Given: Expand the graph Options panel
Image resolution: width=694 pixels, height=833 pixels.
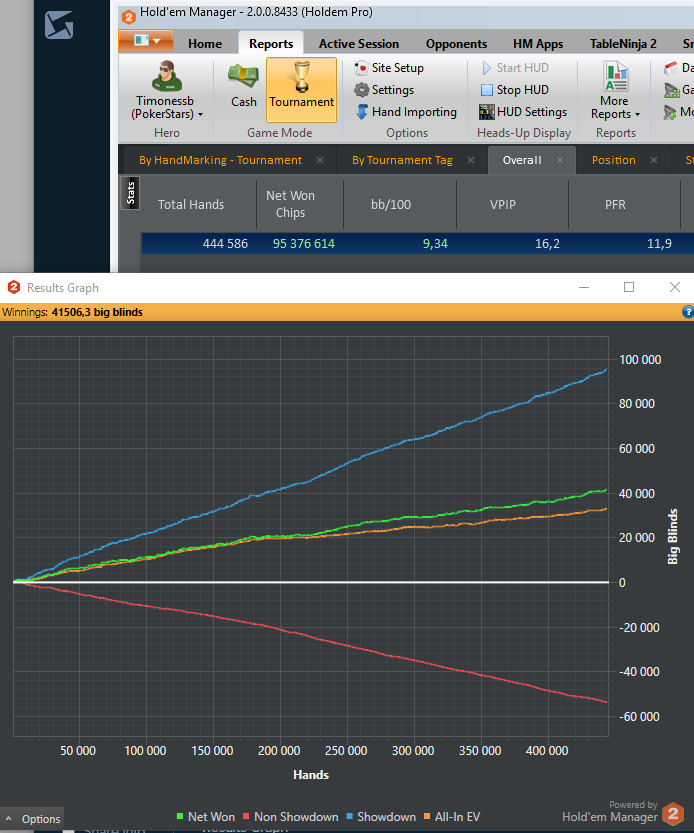Looking at the screenshot, I should 33,819.
